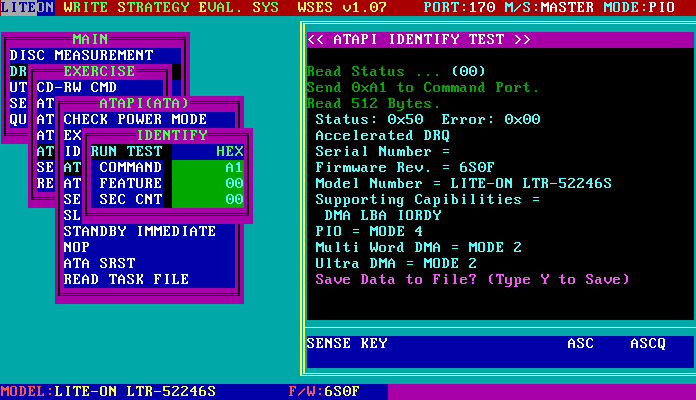Click the COMMAND label in the IDENTIFY panel

pyautogui.click(x=130, y=167)
